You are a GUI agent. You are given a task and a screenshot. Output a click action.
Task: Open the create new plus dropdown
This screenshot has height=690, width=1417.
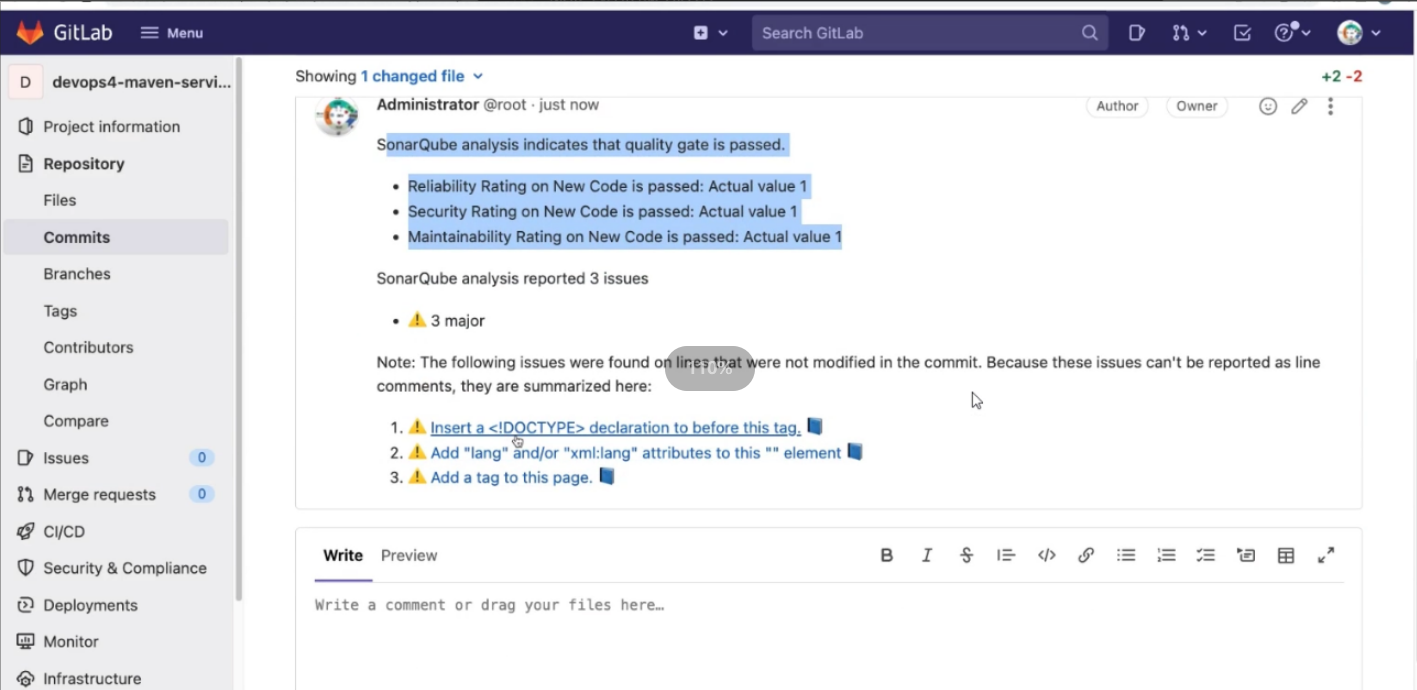[710, 33]
